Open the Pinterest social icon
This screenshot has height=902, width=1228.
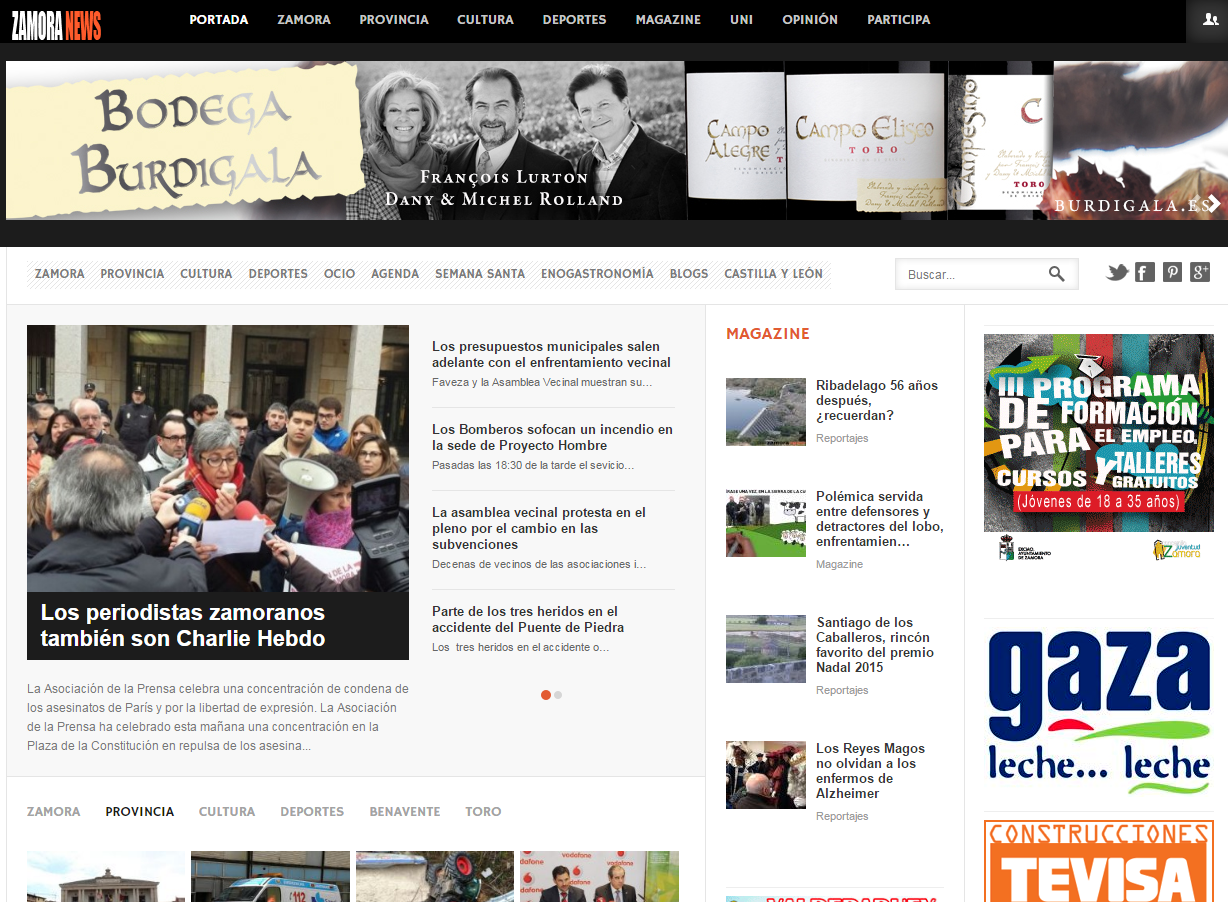(1173, 272)
